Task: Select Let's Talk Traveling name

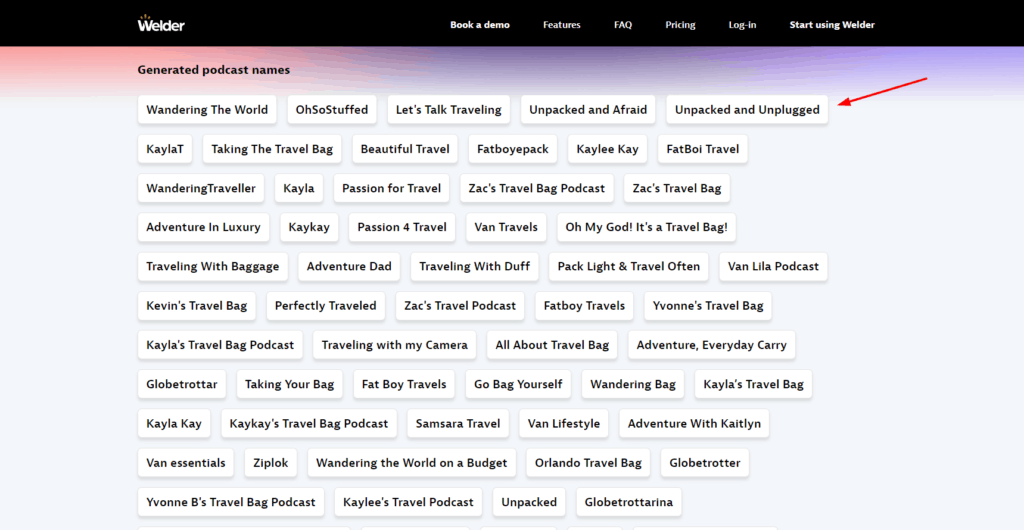Action: point(448,110)
